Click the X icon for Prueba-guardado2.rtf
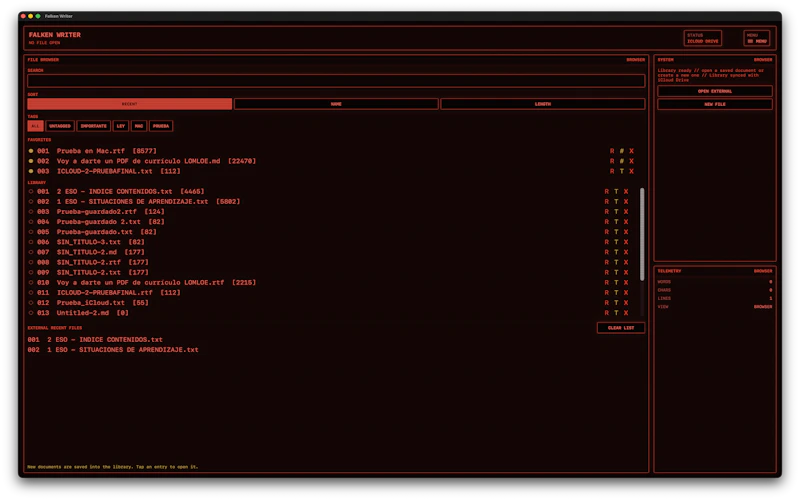This screenshot has width=800, height=500. pyautogui.click(x=626, y=212)
